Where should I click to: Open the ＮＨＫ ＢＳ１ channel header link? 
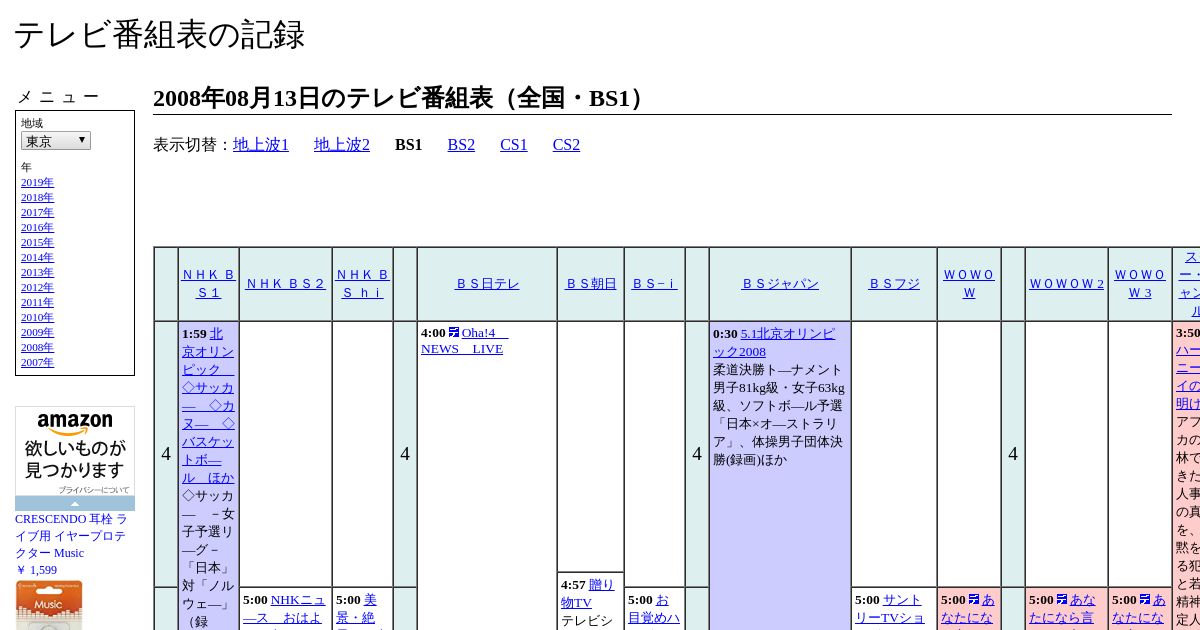[208, 284]
